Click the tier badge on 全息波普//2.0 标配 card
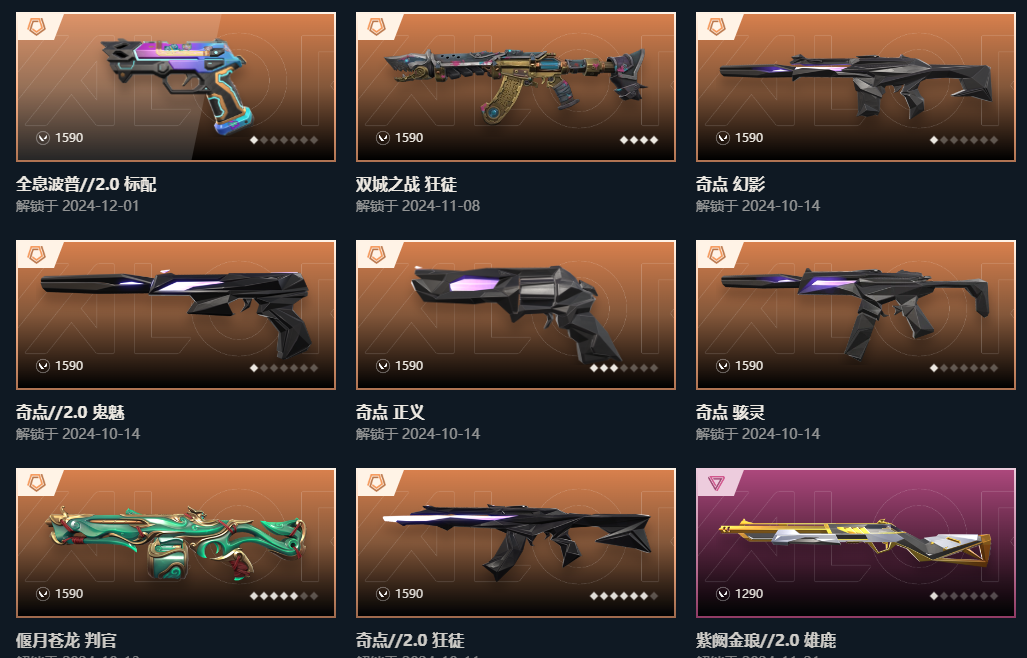Image resolution: width=1027 pixels, height=658 pixels. (37, 27)
